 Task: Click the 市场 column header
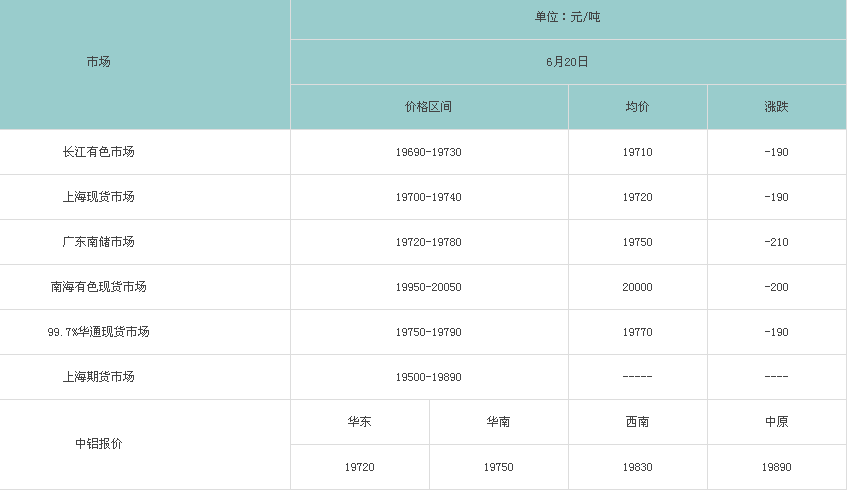(x=98, y=62)
